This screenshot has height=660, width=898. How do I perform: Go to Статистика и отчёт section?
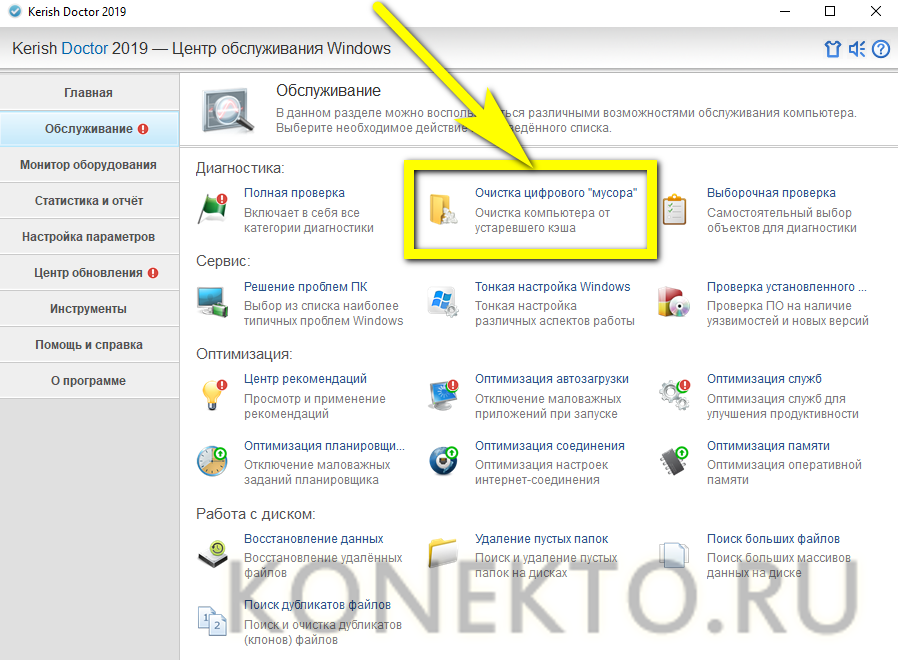tap(89, 201)
